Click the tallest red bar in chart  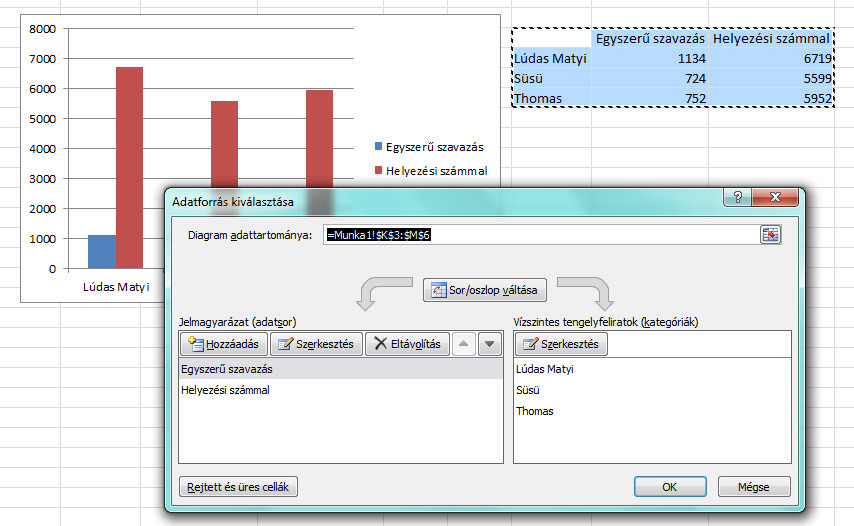tap(130, 168)
